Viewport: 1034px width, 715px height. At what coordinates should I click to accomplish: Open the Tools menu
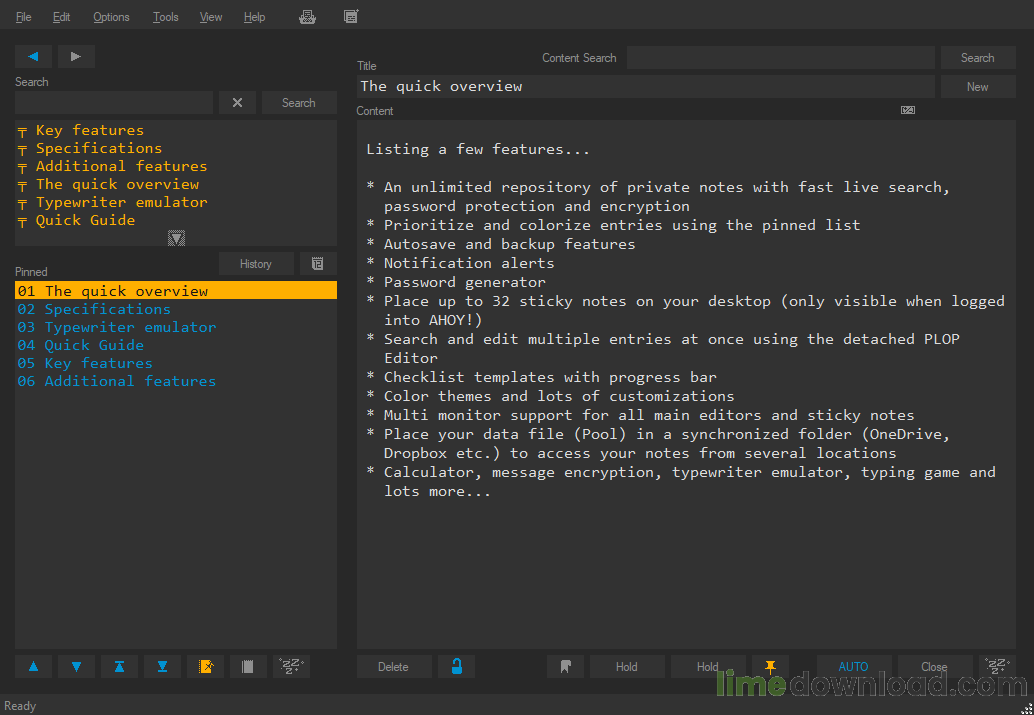point(166,17)
